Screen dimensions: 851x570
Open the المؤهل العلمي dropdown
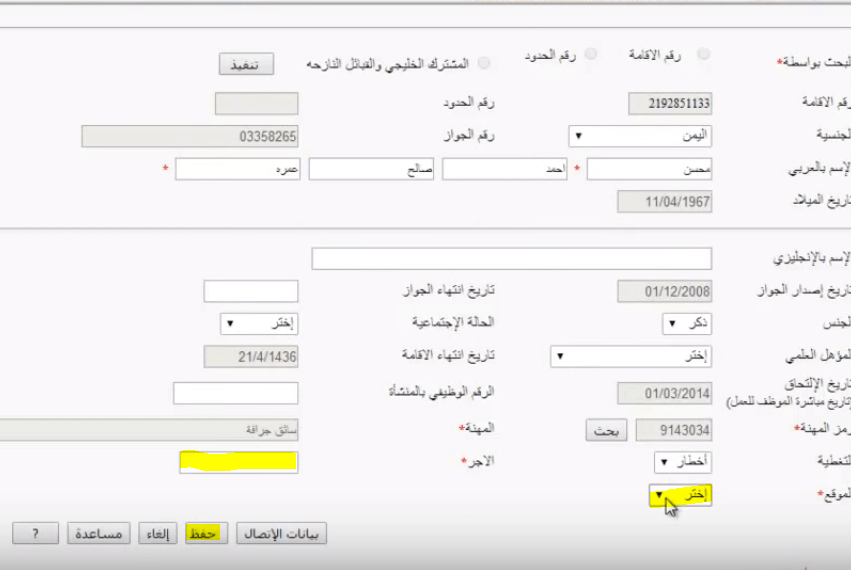point(631,356)
